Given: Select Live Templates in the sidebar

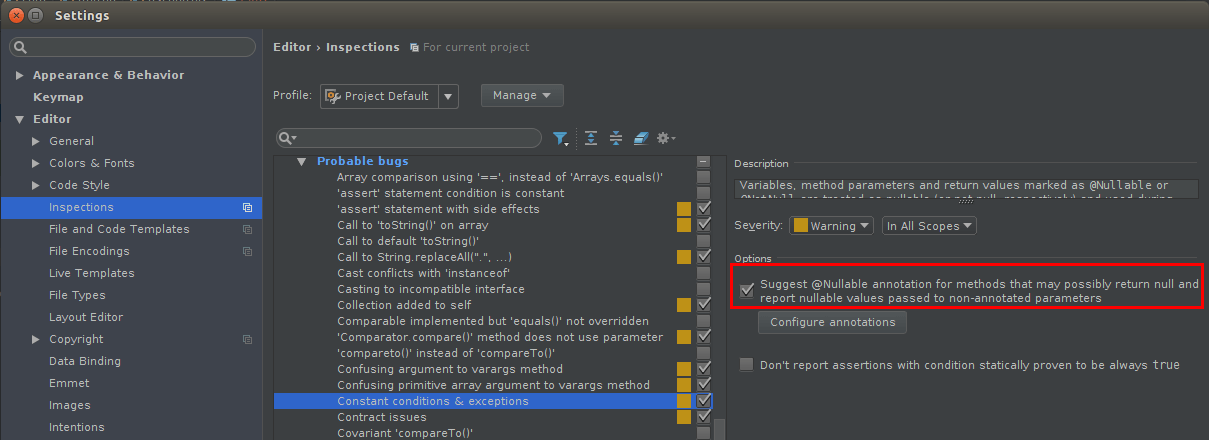Looking at the screenshot, I should 91,273.
